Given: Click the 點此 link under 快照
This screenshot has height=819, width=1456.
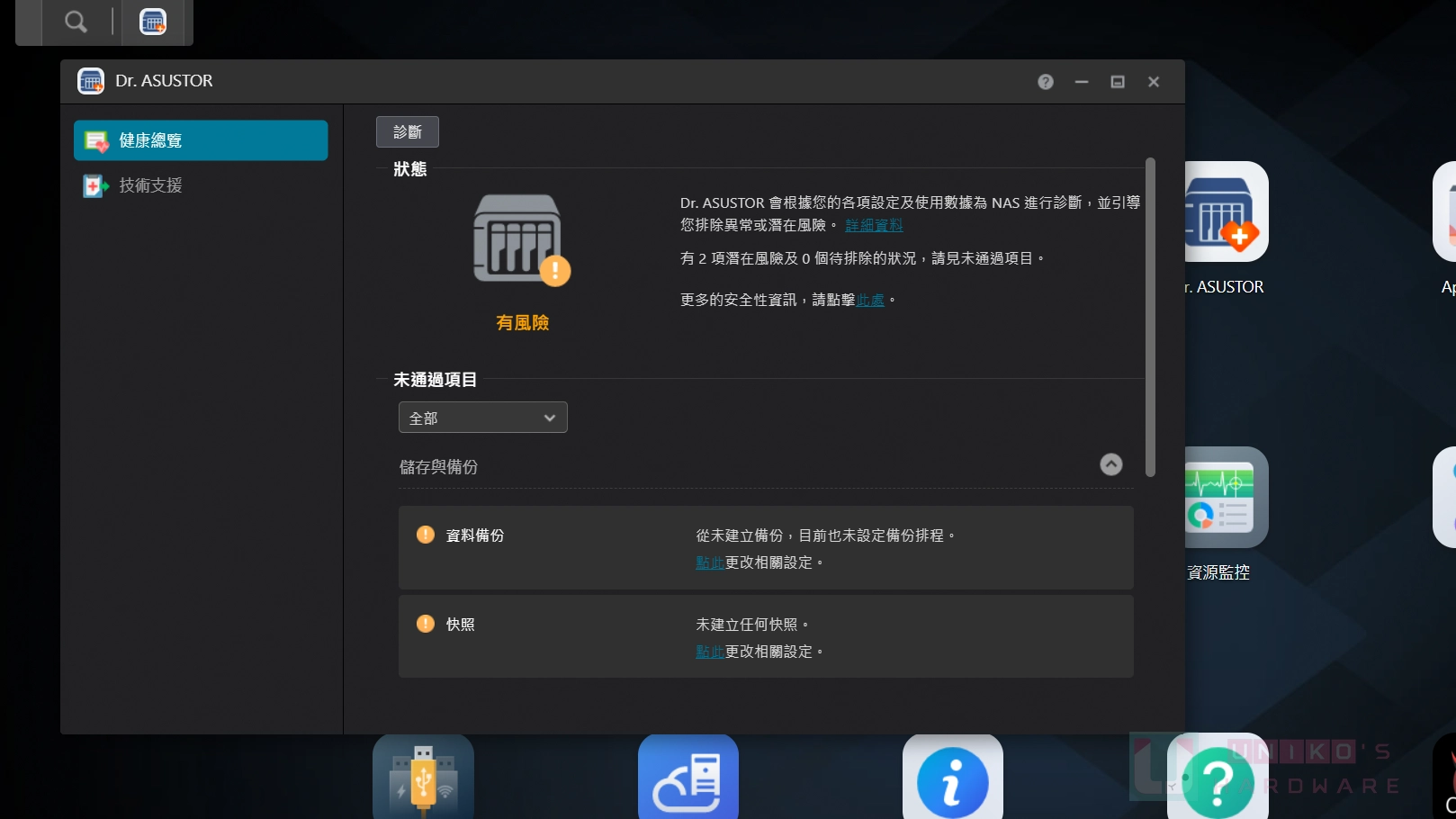Looking at the screenshot, I should (710, 652).
